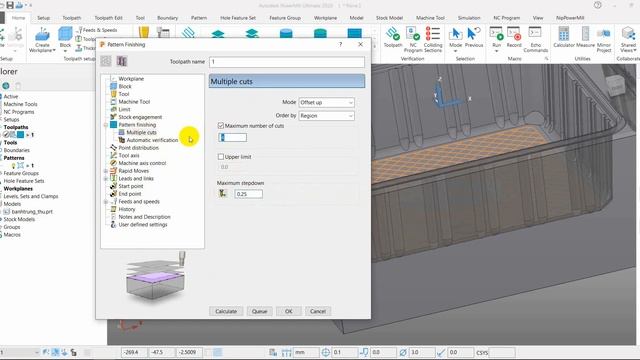Open Feeds & Speeds in ribbon
640x360 pixels.
tap(97, 30)
